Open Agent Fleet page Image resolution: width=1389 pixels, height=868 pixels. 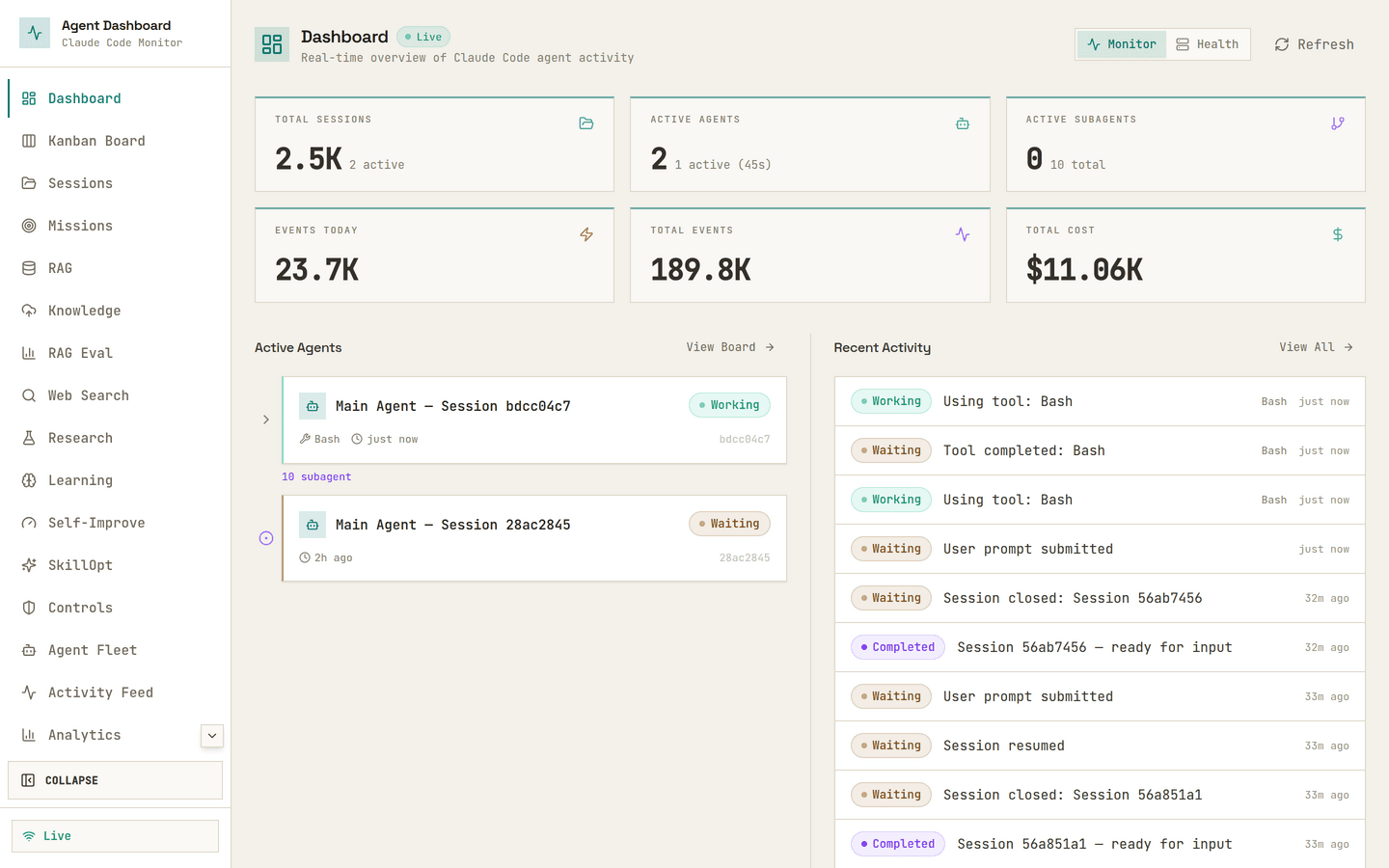pyautogui.click(x=116, y=650)
